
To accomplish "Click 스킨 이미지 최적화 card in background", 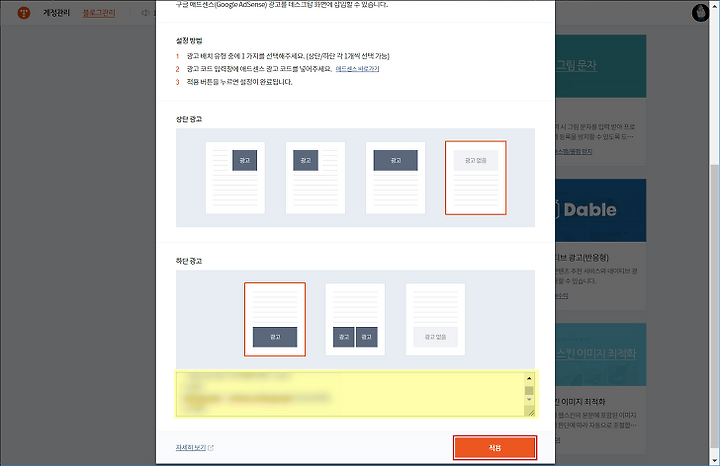I will [601, 388].
